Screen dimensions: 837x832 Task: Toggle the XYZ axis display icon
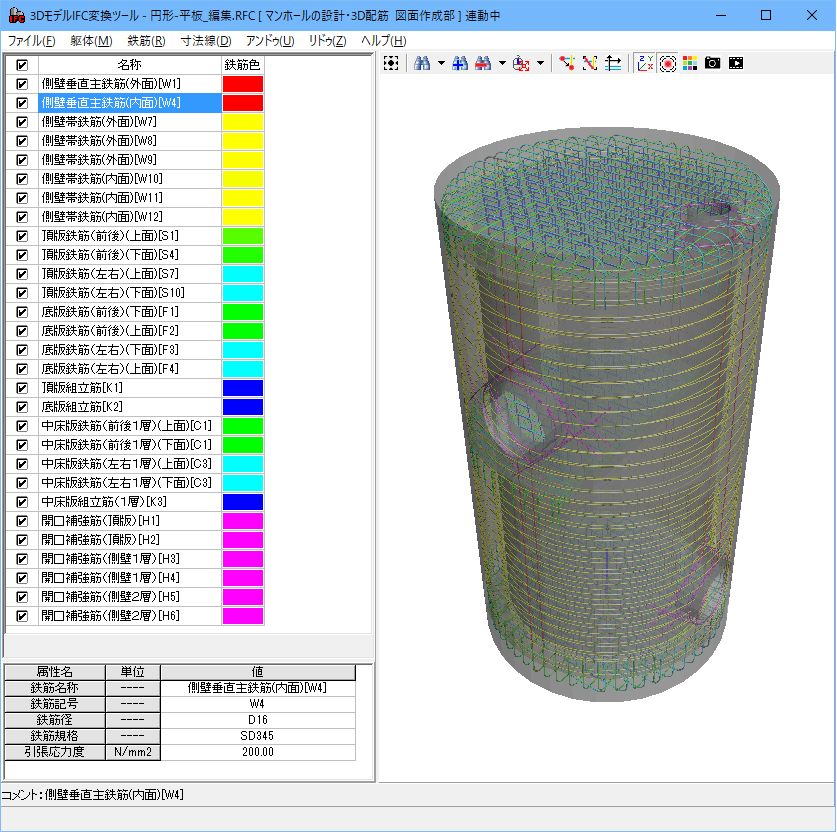click(x=645, y=64)
